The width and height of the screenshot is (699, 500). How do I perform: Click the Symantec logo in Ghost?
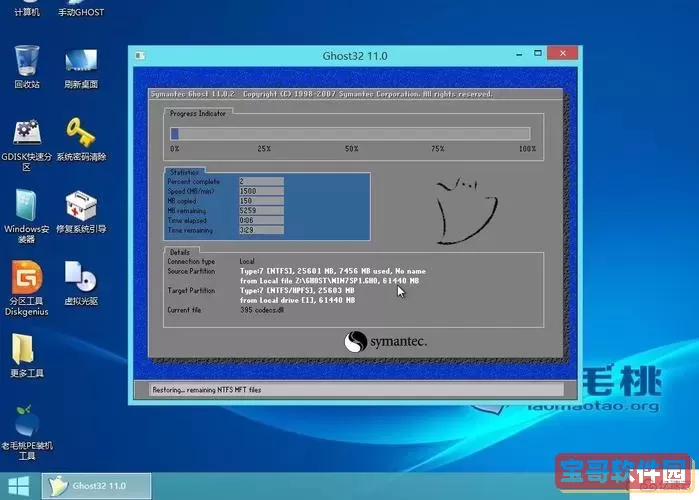[x=386, y=342]
